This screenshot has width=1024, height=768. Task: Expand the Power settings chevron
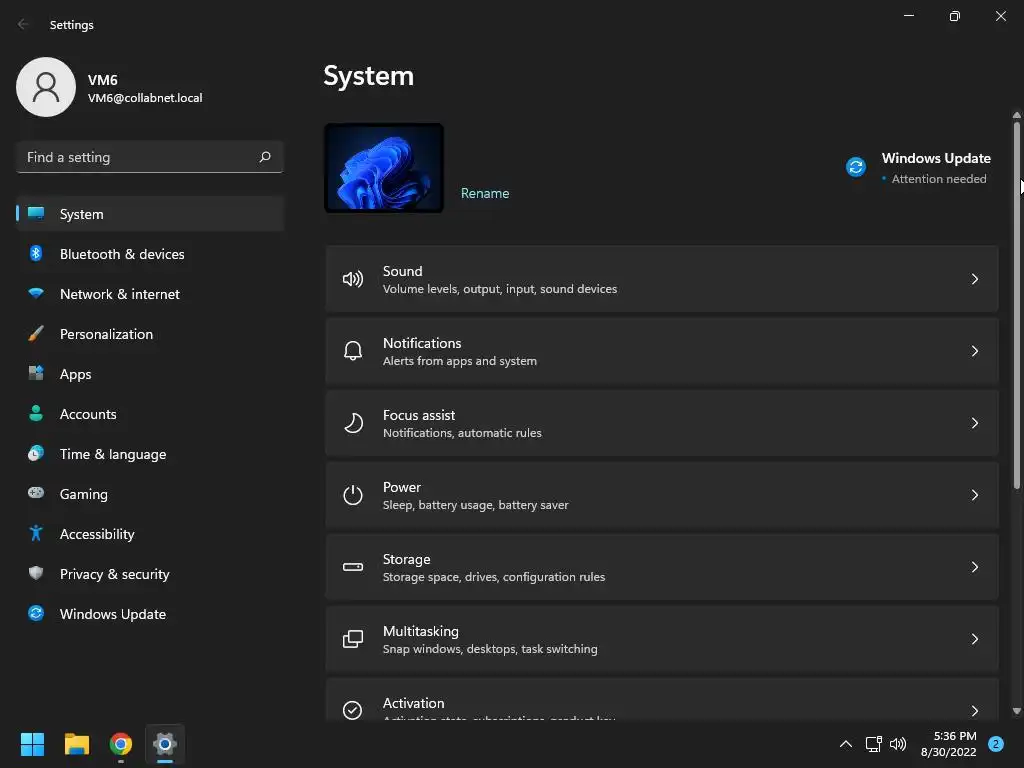coord(975,495)
